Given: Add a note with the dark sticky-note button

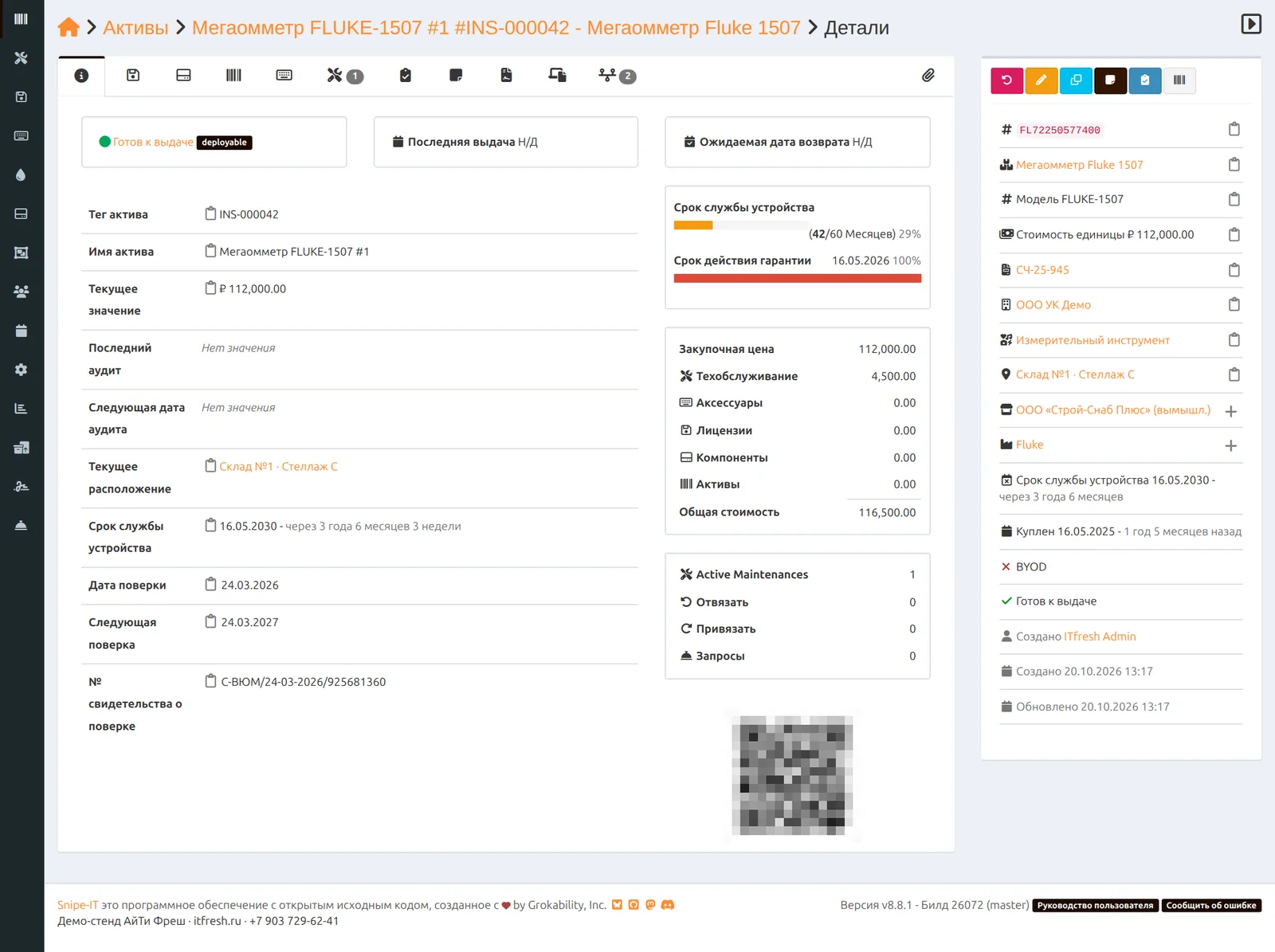Looking at the screenshot, I should [1110, 80].
